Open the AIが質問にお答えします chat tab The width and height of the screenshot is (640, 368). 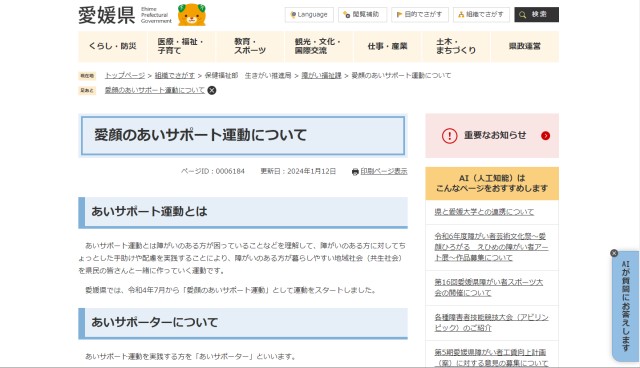[x=626, y=306]
